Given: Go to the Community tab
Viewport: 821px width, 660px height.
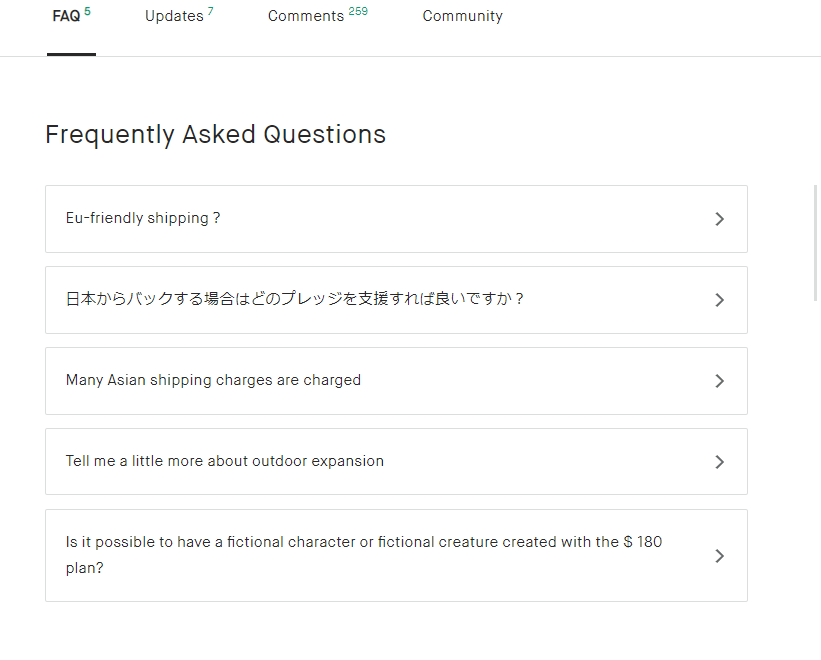Looking at the screenshot, I should tap(462, 16).
